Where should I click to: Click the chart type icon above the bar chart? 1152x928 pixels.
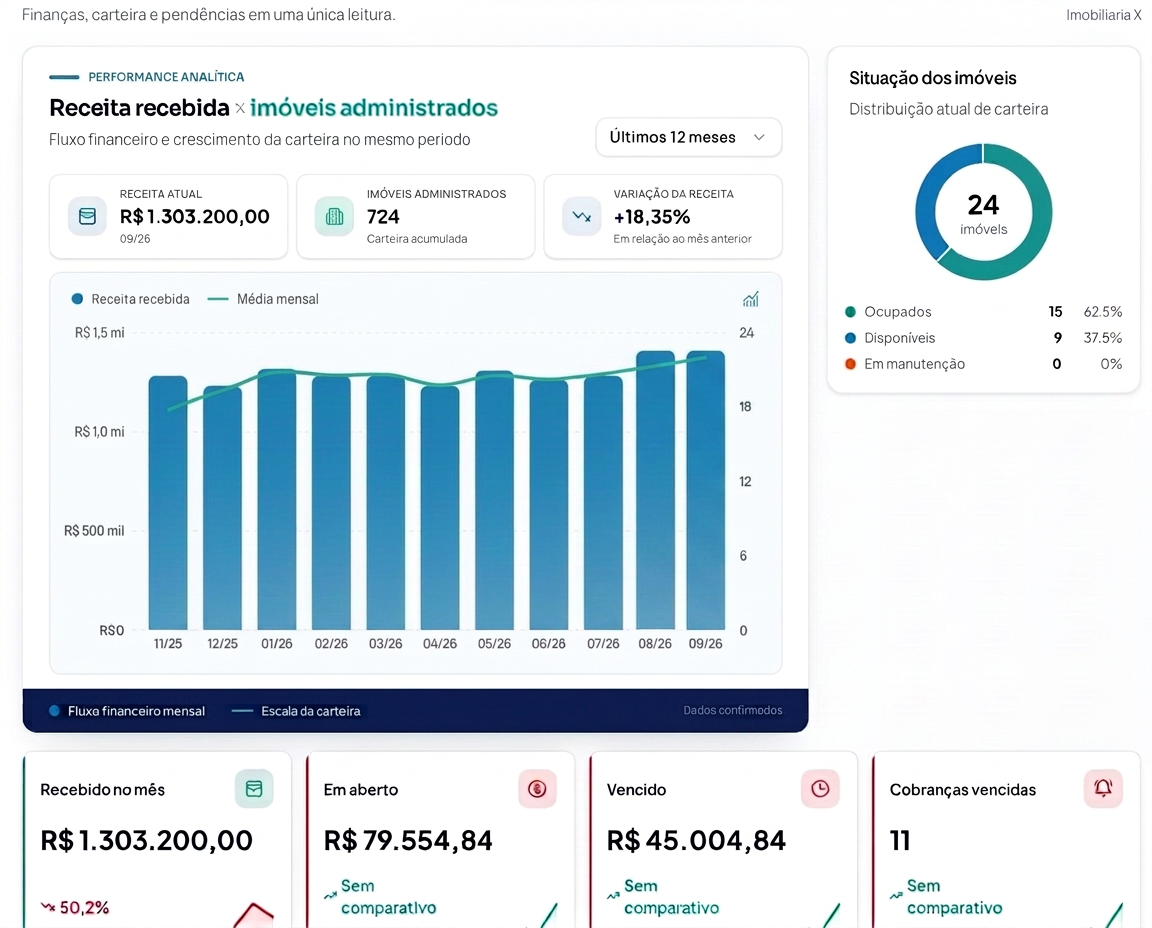click(x=751, y=299)
